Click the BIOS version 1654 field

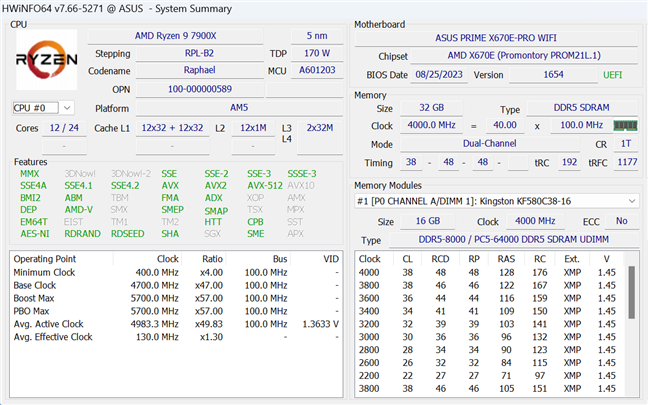[553, 75]
